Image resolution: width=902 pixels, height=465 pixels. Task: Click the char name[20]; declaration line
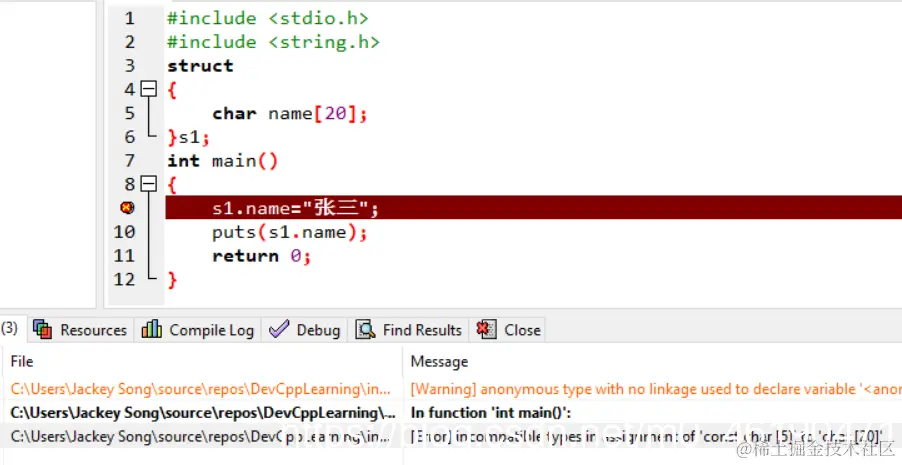click(x=289, y=113)
